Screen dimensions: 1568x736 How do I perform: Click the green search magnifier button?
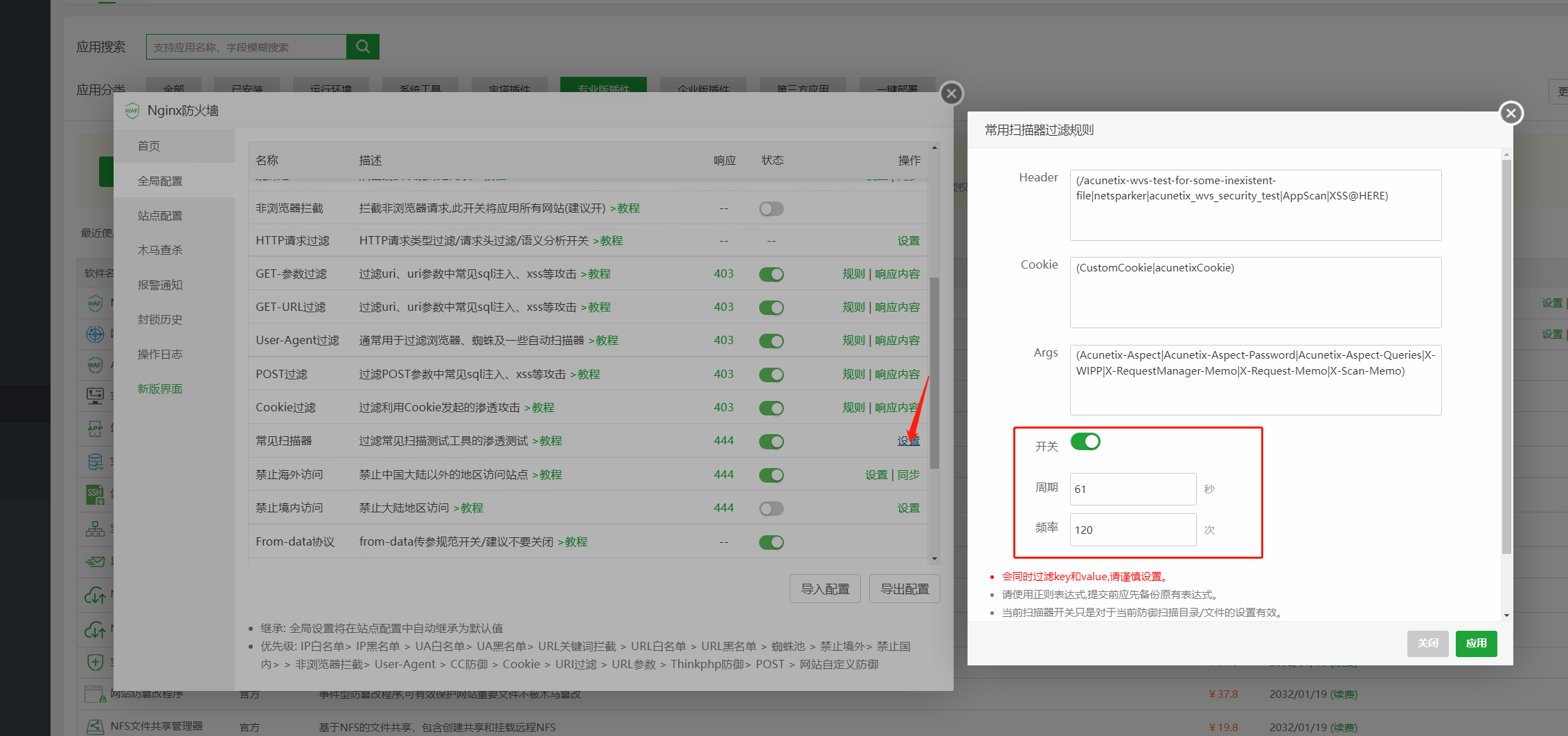[x=362, y=46]
